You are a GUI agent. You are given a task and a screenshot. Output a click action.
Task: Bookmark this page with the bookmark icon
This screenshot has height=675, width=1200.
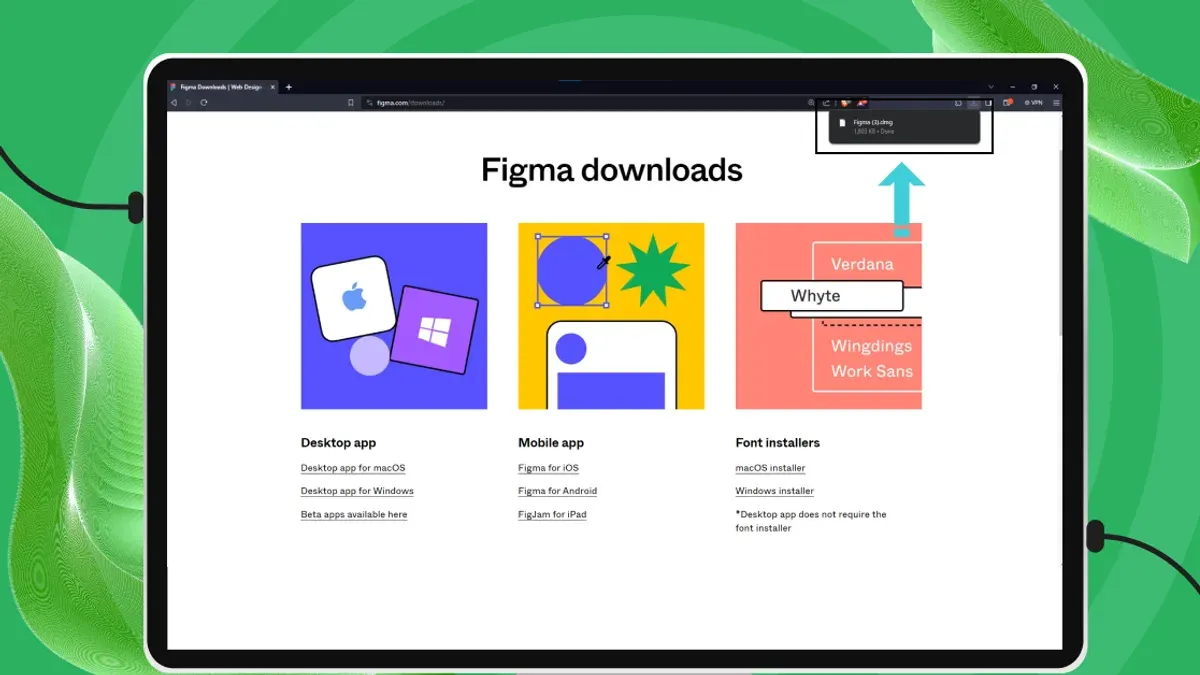point(351,102)
